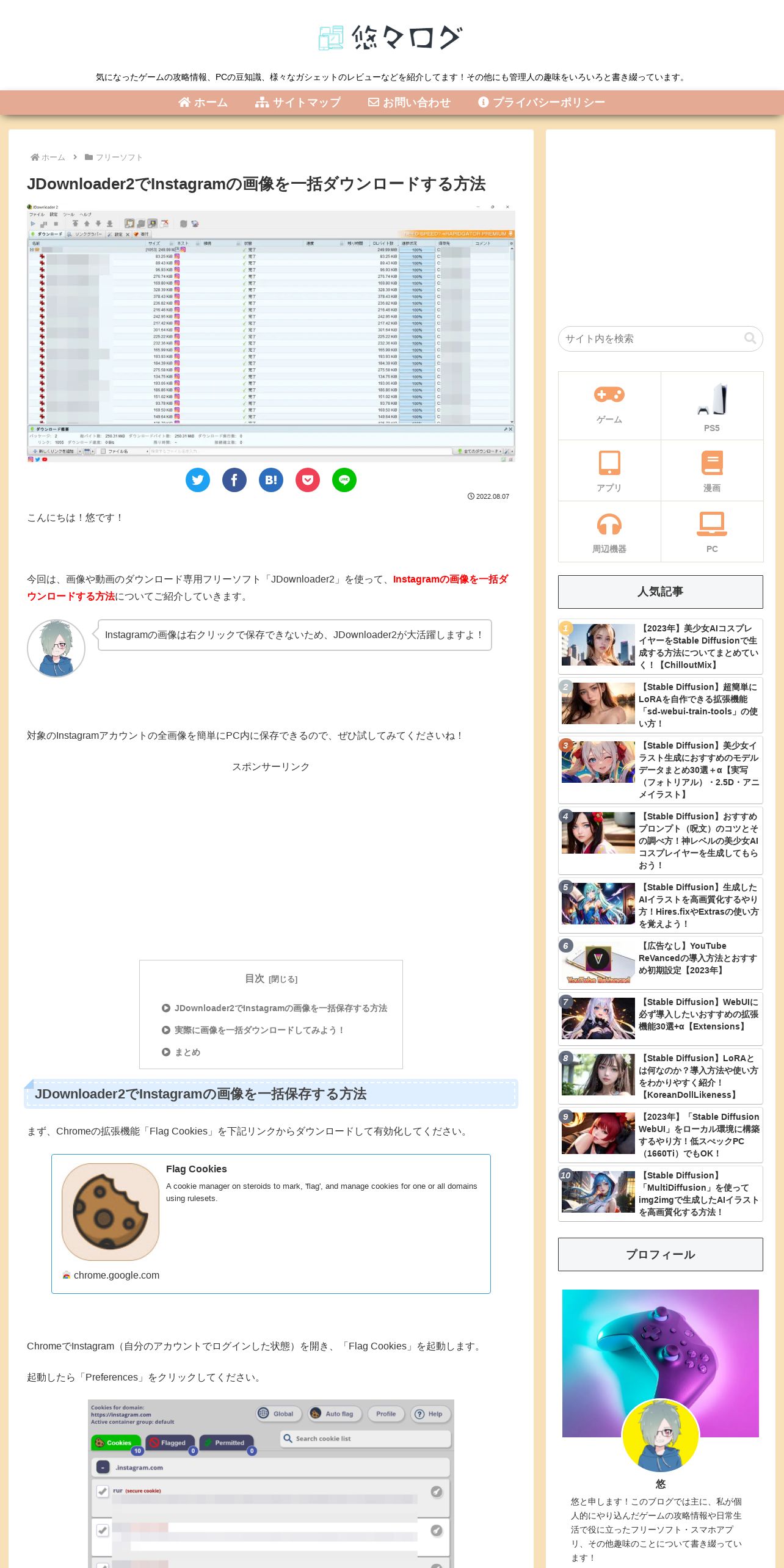Click the Flag Cookies cookie icon
The height and width of the screenshot is (1568, 784).
[111, 1212]
